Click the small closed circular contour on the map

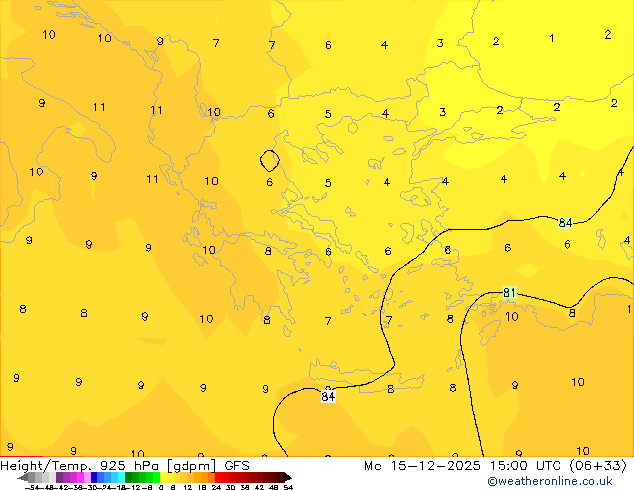[270, 161]
